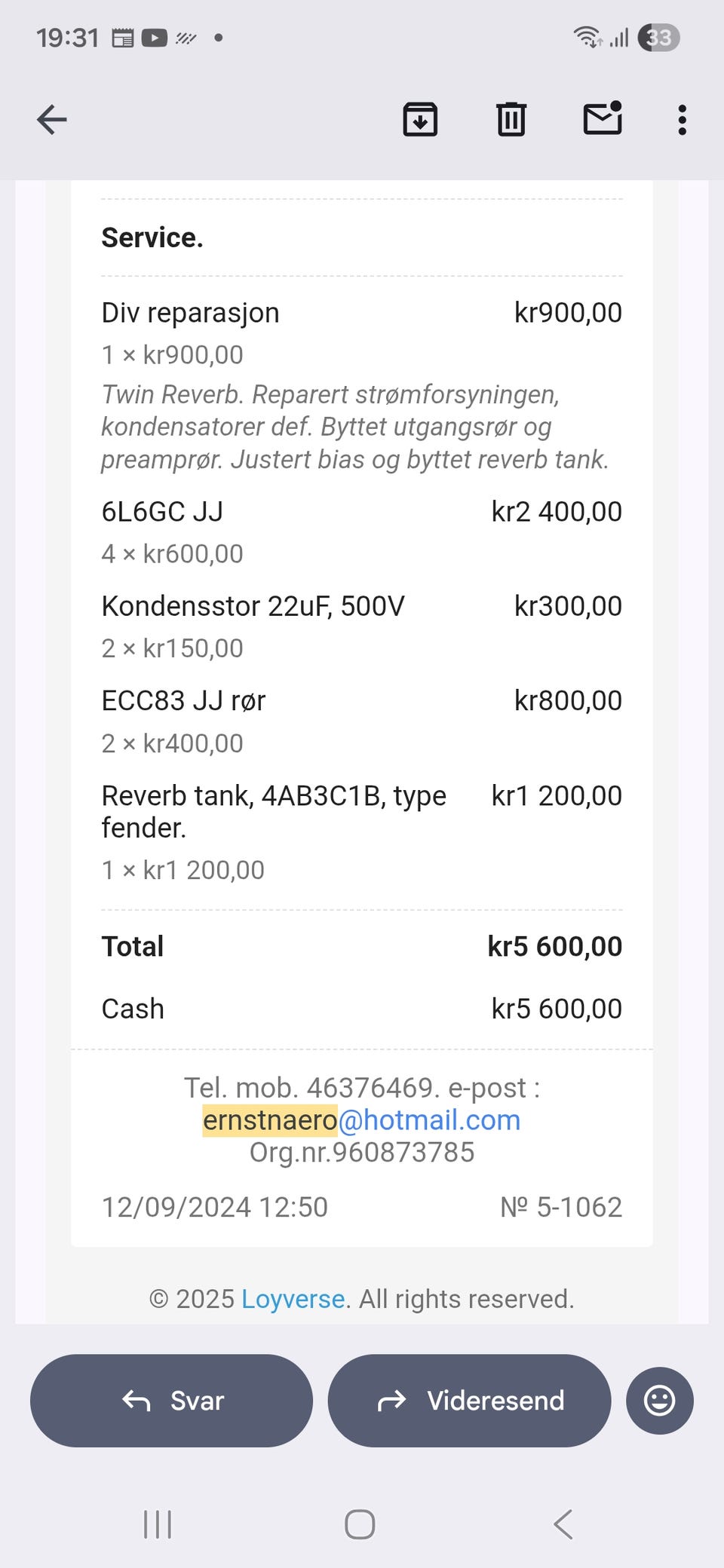Tap the Videresend forward button
Screen dimensions: 724x1568
[x=469, y=1401]
